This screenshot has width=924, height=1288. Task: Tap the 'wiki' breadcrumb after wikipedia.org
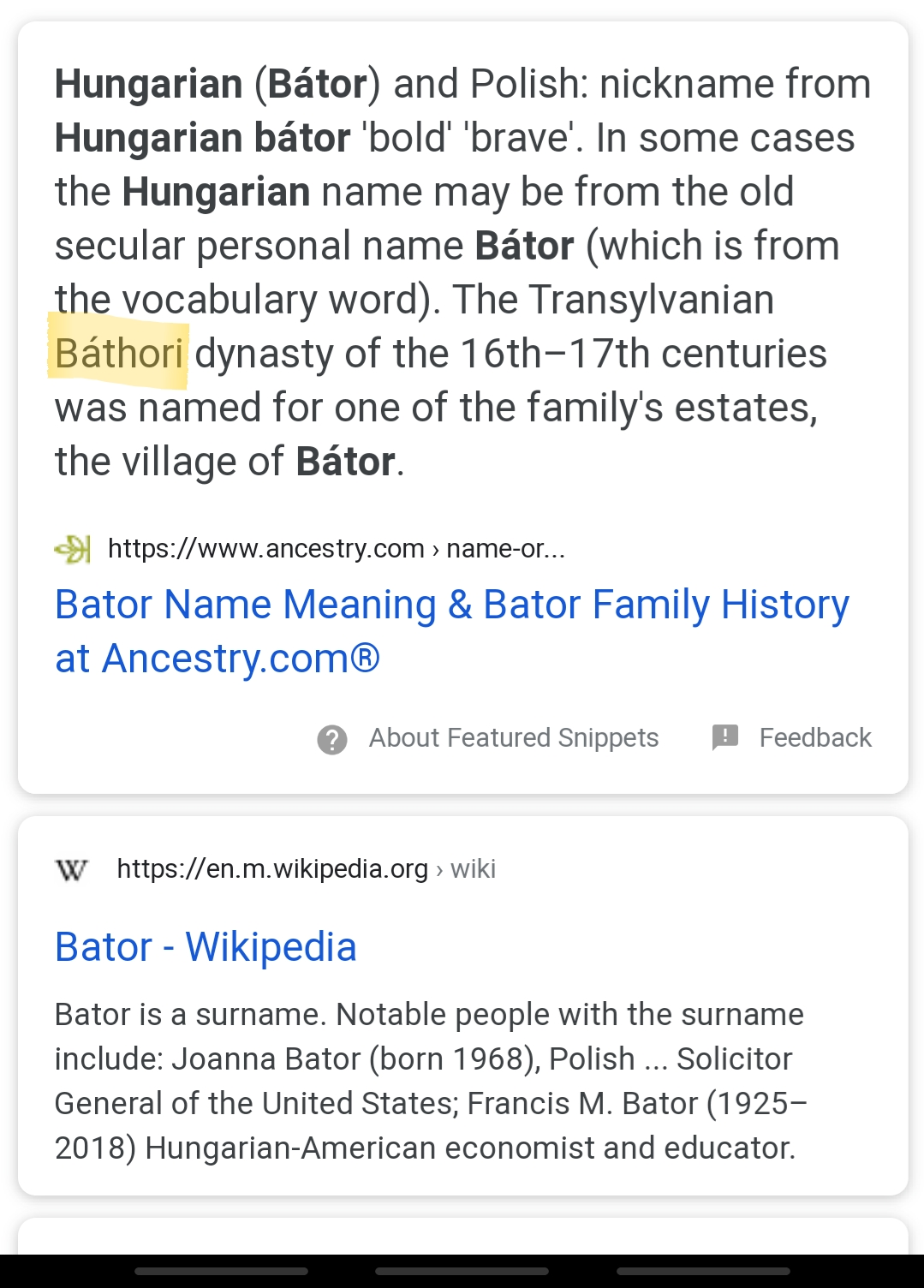click(x=473, y=869)
